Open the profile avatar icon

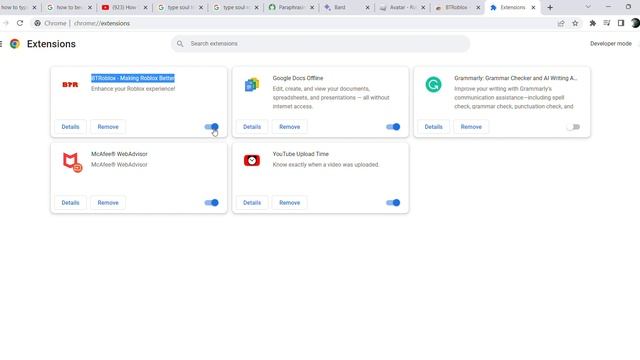coord(635,23)
